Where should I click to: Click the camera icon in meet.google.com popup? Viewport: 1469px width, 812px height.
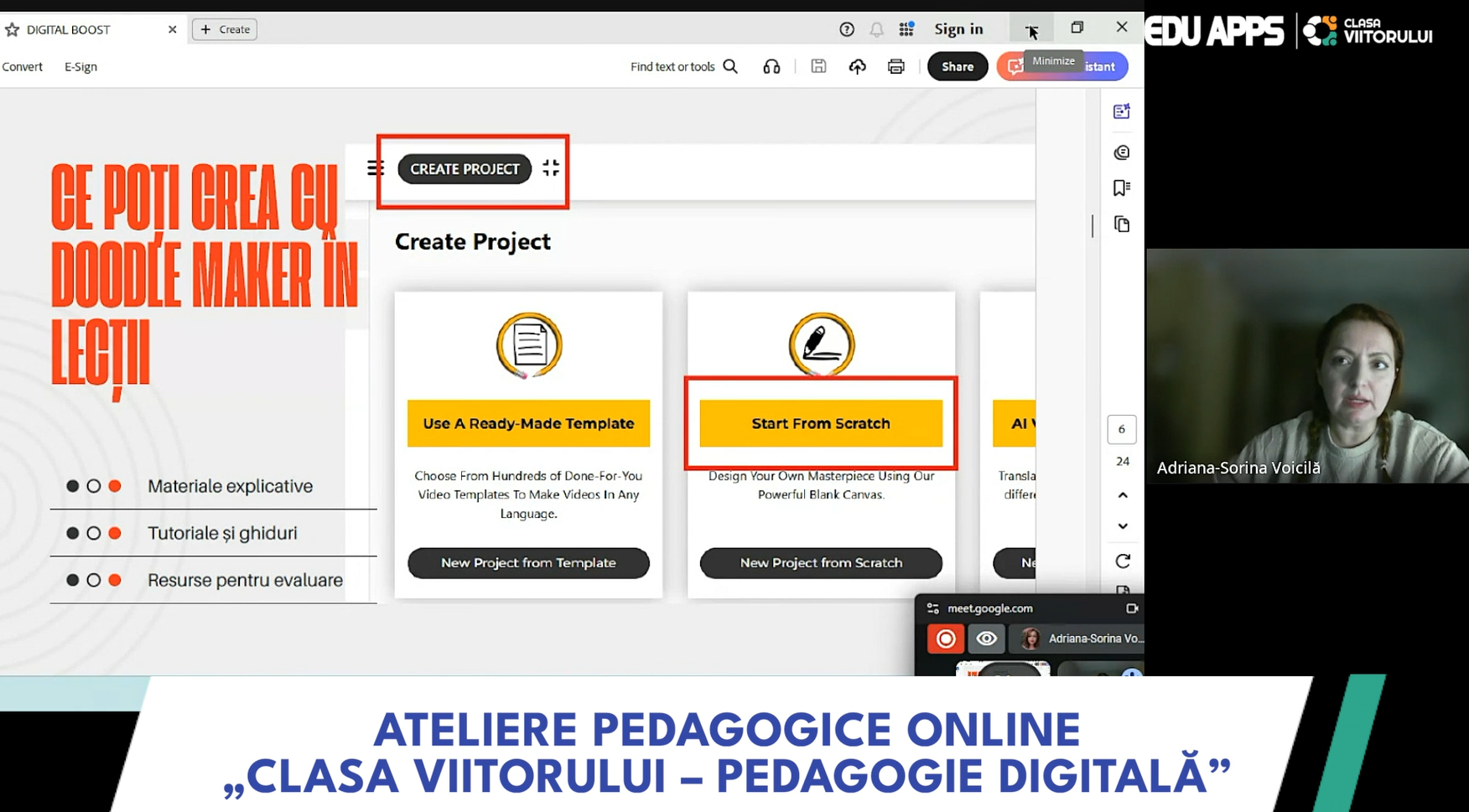coord(1132,608)
